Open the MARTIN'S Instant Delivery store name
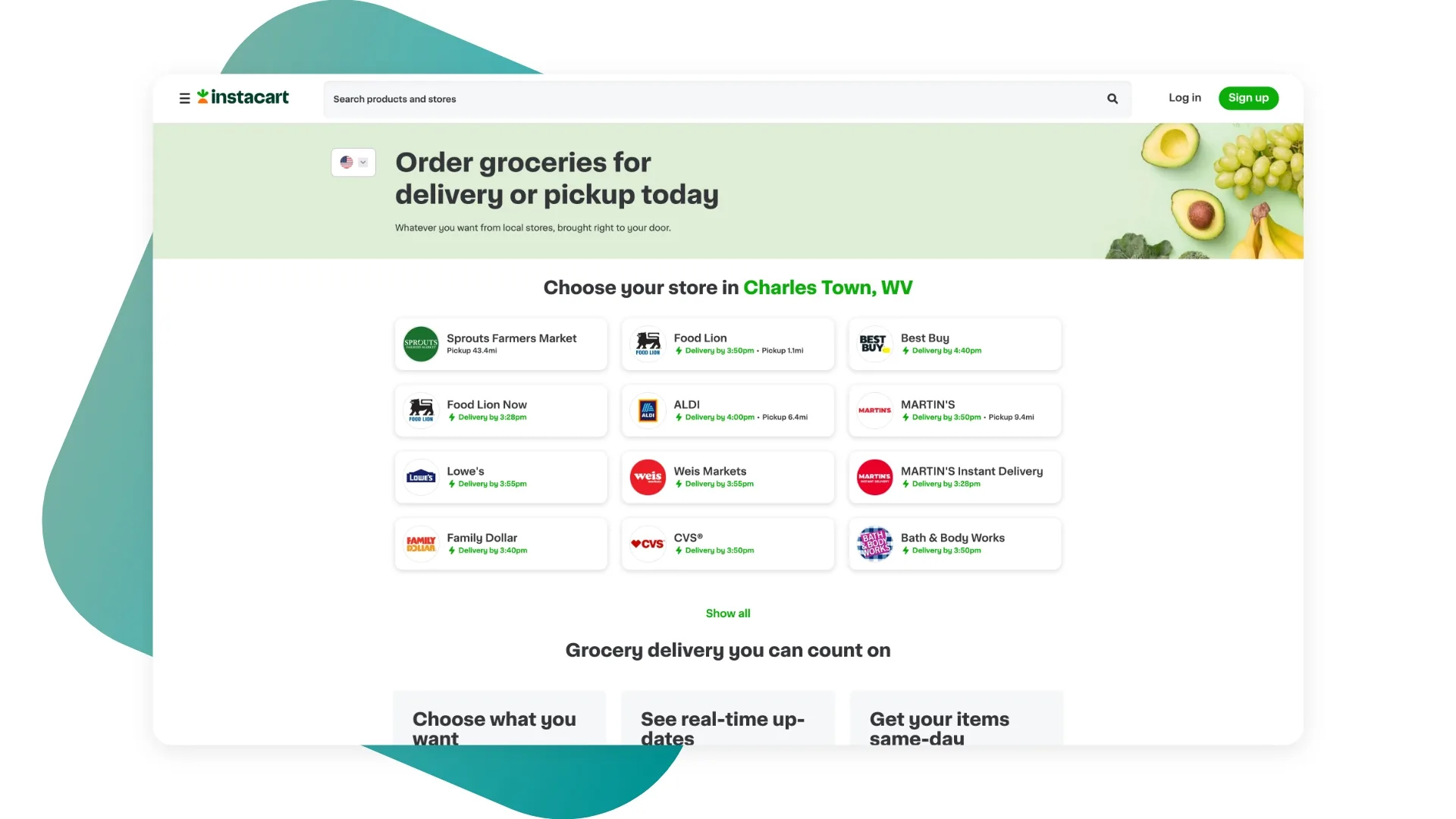 (971, 472)
